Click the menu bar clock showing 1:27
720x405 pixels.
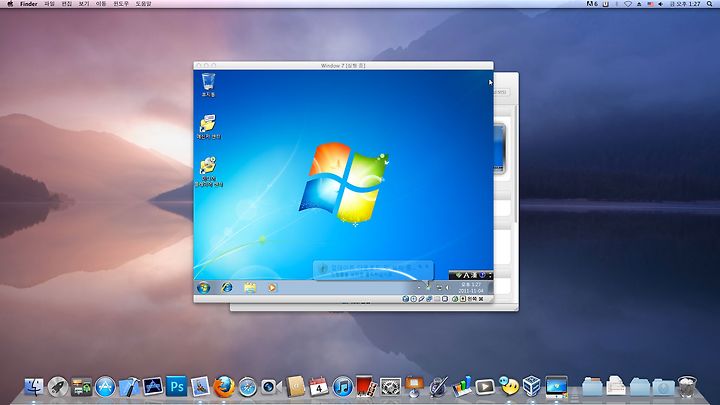point(685,4)
